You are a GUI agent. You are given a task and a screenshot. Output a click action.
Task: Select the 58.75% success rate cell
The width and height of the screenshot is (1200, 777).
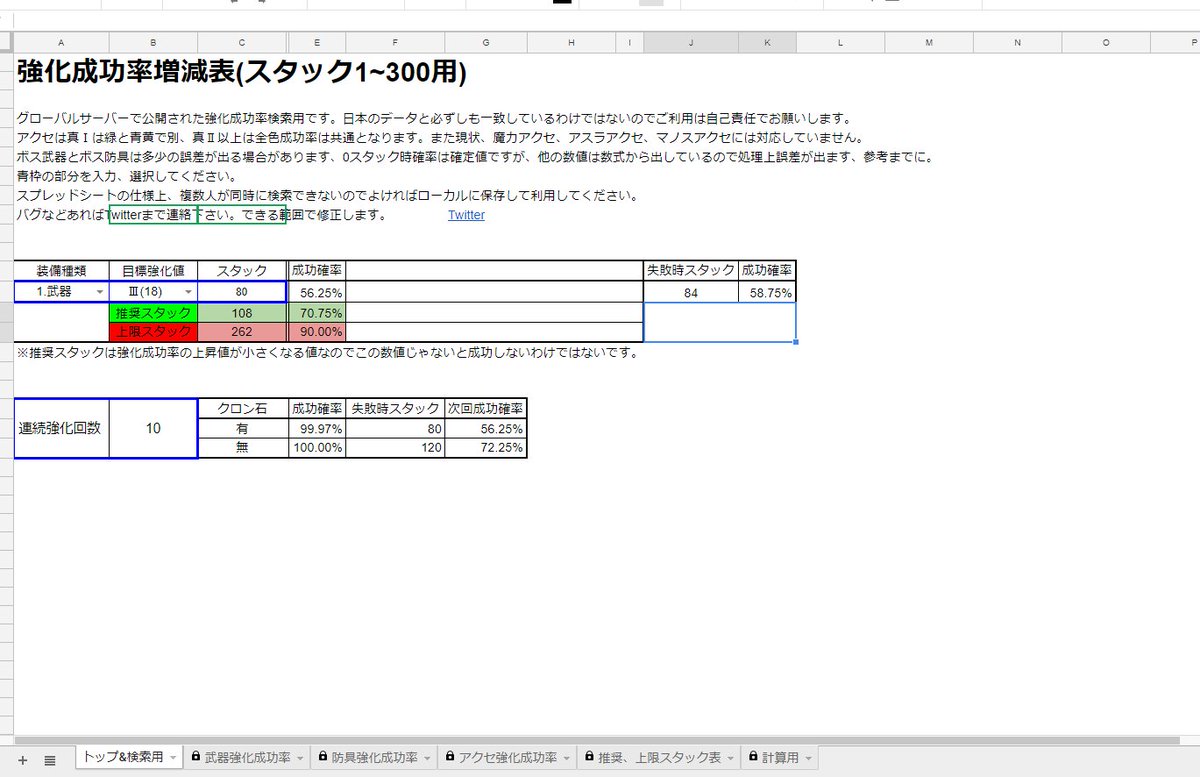767,292
